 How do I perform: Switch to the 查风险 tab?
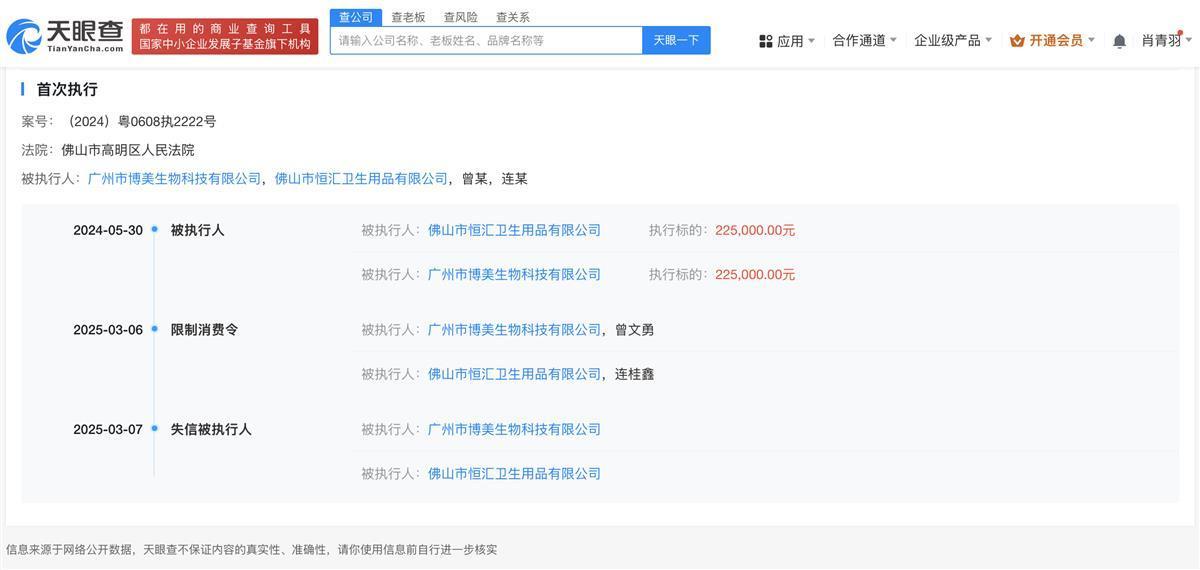[x=460, y=17]
